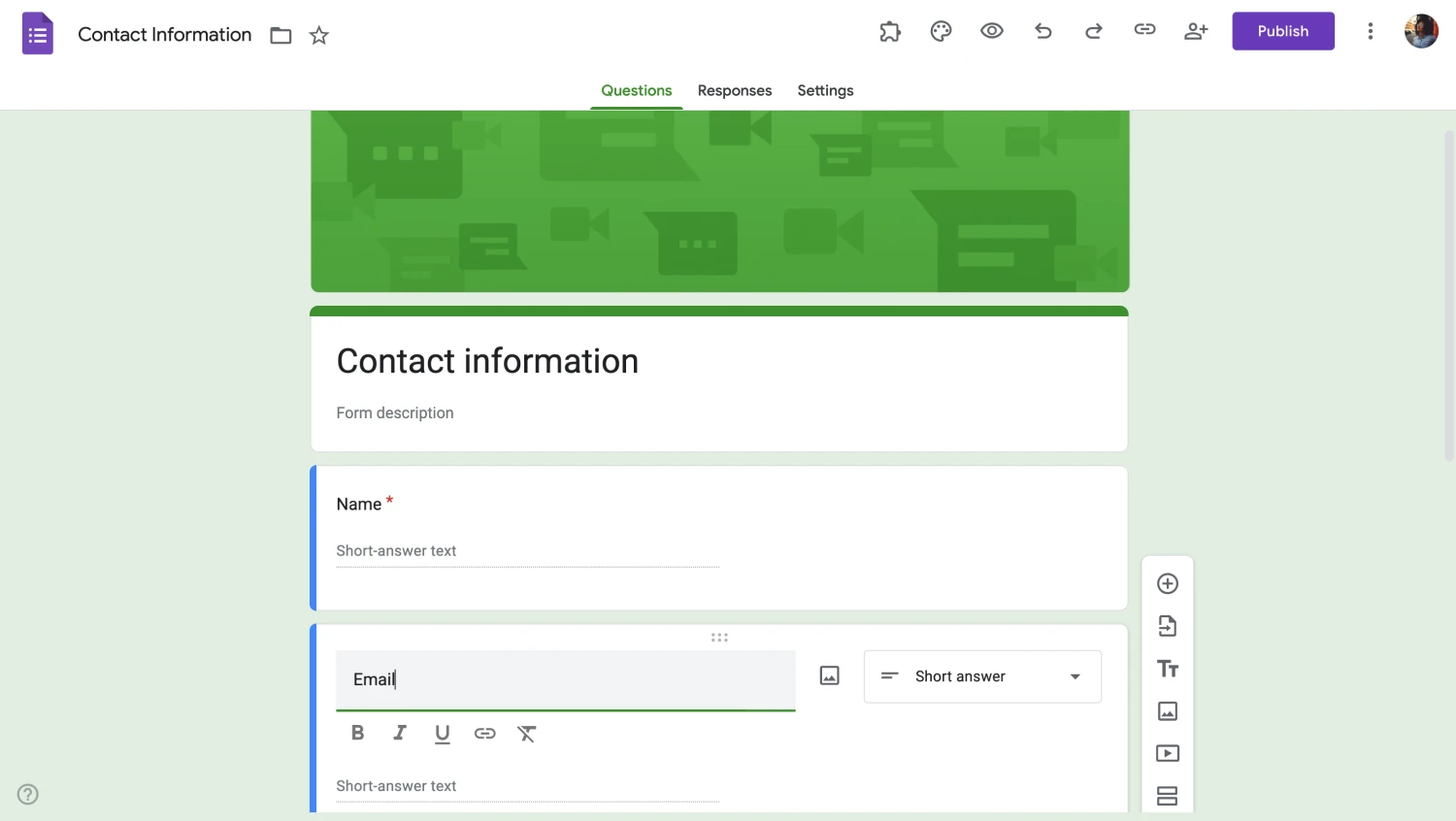Toggle underline formatting for the Email title
Image resolution: width=1456 pixels, height=821 pixels.
(x=443, y=733)
